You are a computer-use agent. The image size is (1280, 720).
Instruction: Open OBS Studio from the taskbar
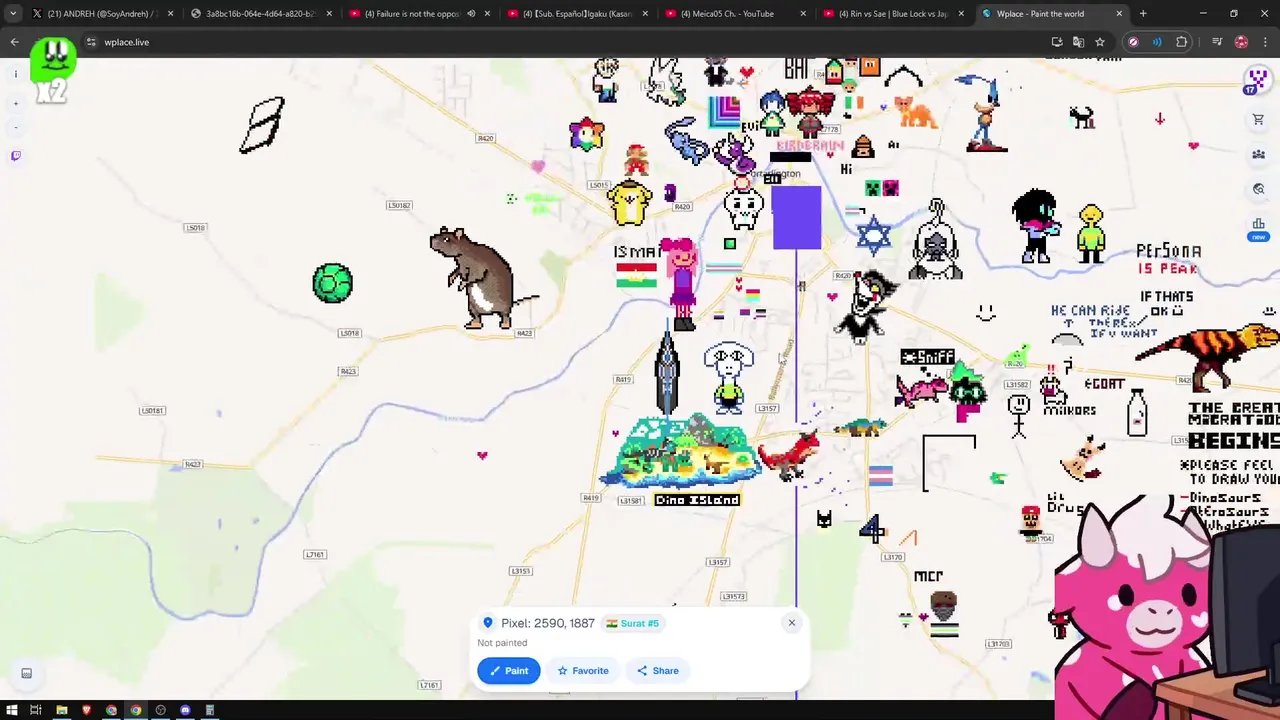tap(160, 710)
